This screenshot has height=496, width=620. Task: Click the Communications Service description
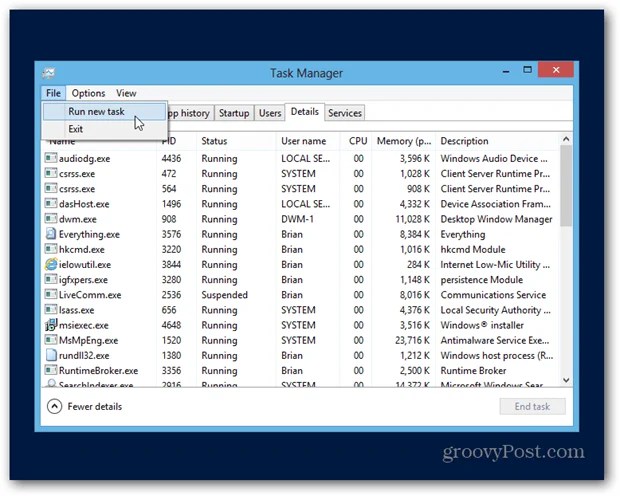493,295
